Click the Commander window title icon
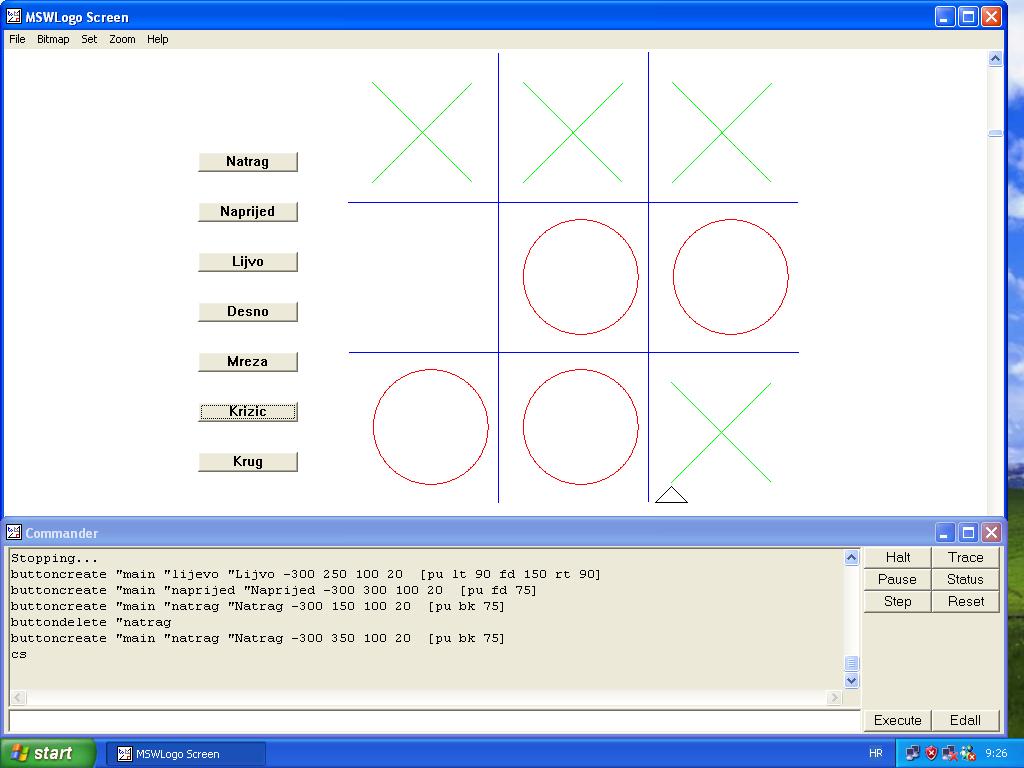Image resolution: width=1024 pixels, height=768 pixels. coord(14,532)
